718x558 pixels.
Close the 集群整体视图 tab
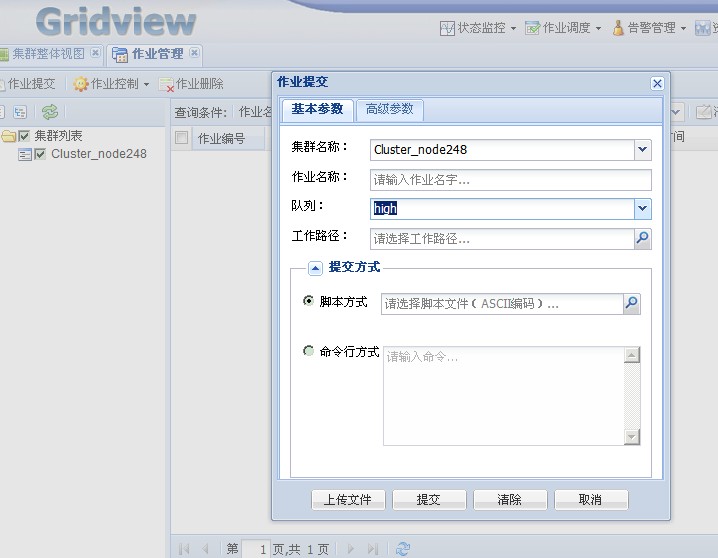tap(95, 53)
